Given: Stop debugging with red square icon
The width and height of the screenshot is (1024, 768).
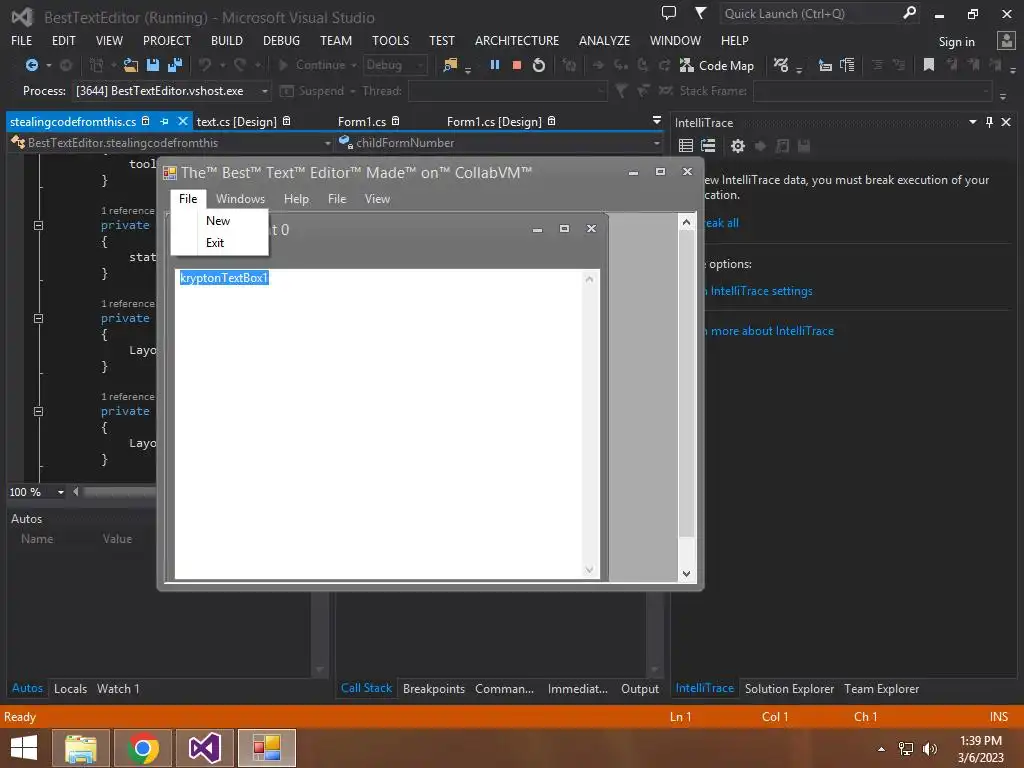Looking at the screenshot, I should (x=517, y=65).
